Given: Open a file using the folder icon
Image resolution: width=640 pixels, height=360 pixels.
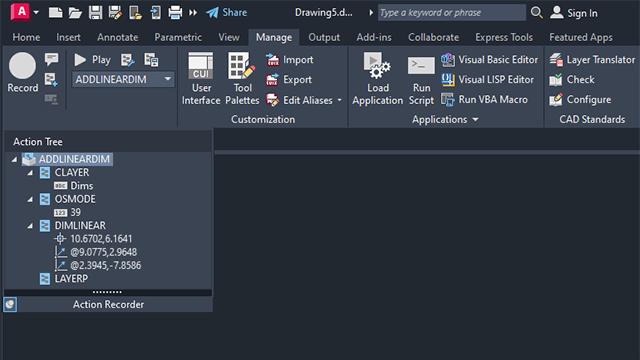Looking at the screenshot, I should coord(75,13).
